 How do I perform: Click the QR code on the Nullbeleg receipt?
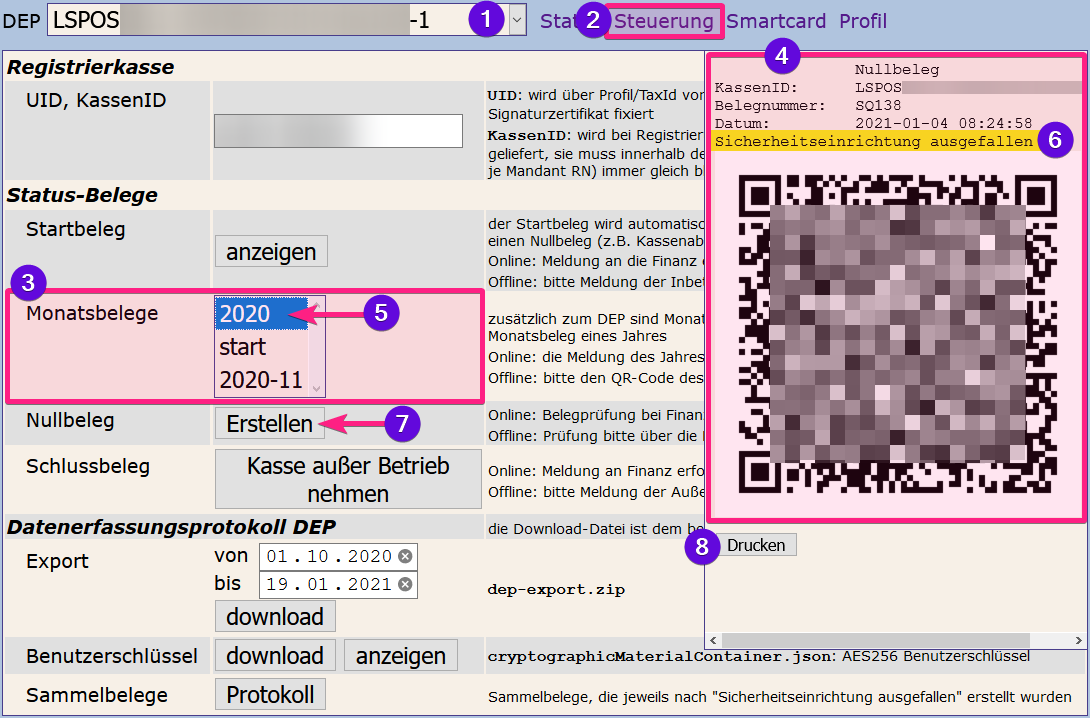pyautogui.click(x=897, y=334)
